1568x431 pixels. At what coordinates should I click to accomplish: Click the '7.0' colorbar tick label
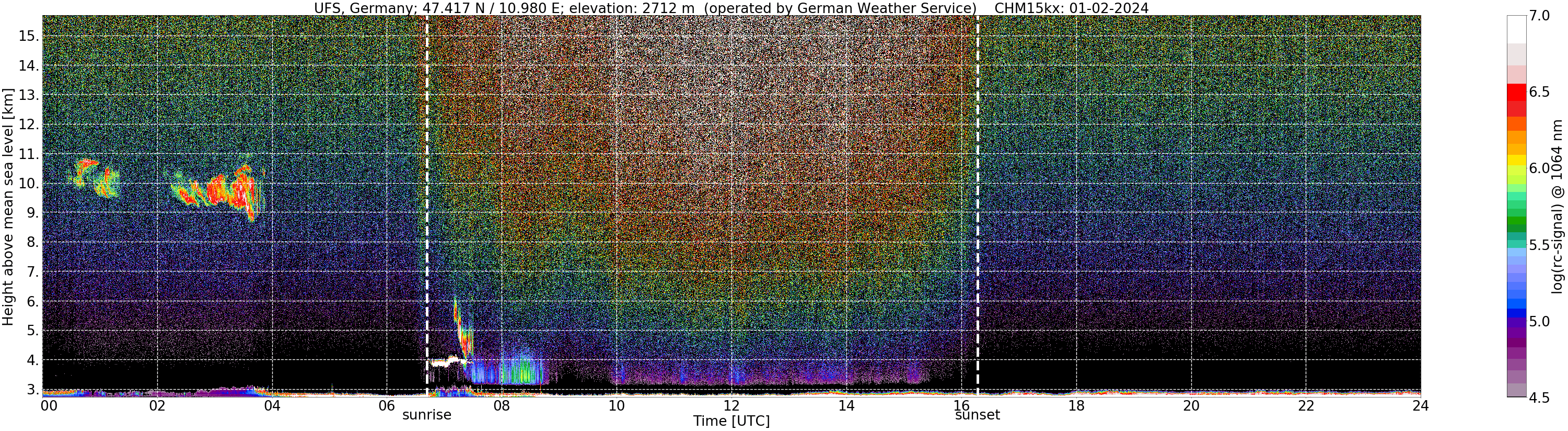(x=1539, y=16)
